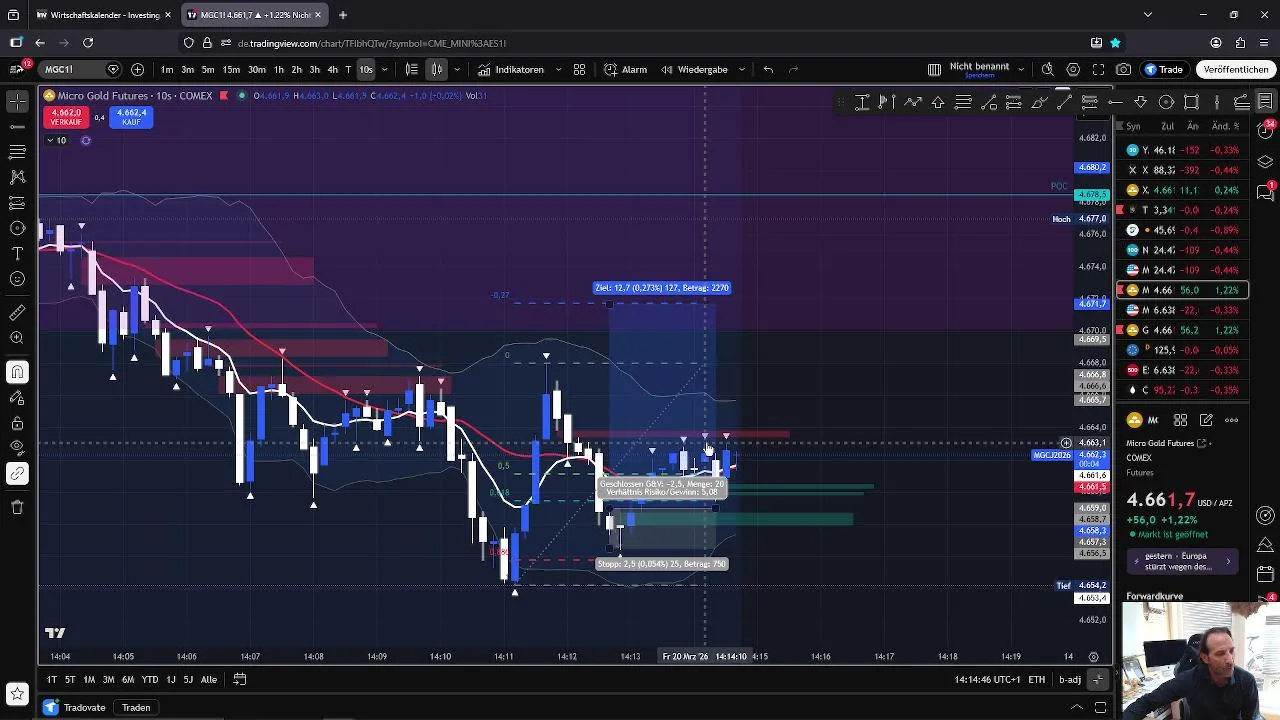
Task: Undo the last chart action
Action: (768, 69)
